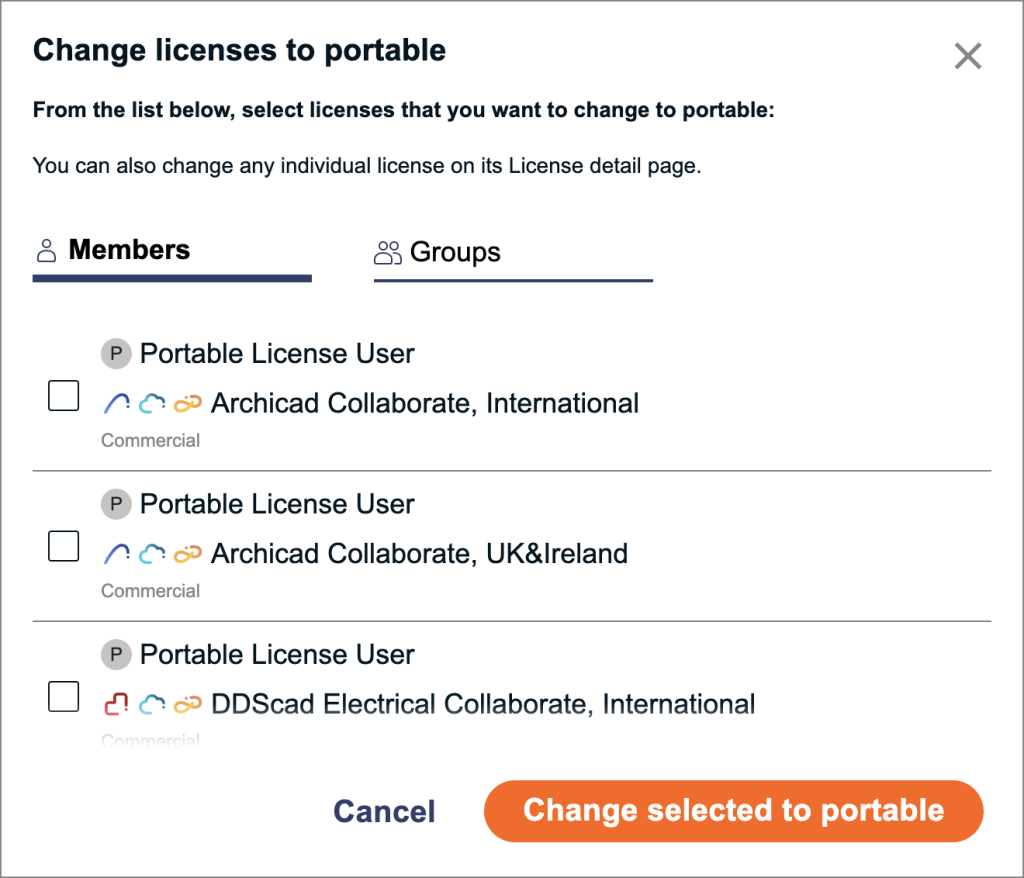Screen dimensions: 1024x878
Task: Click the DDScad Electrical Collaborate, International label
Action: (482, 705)
